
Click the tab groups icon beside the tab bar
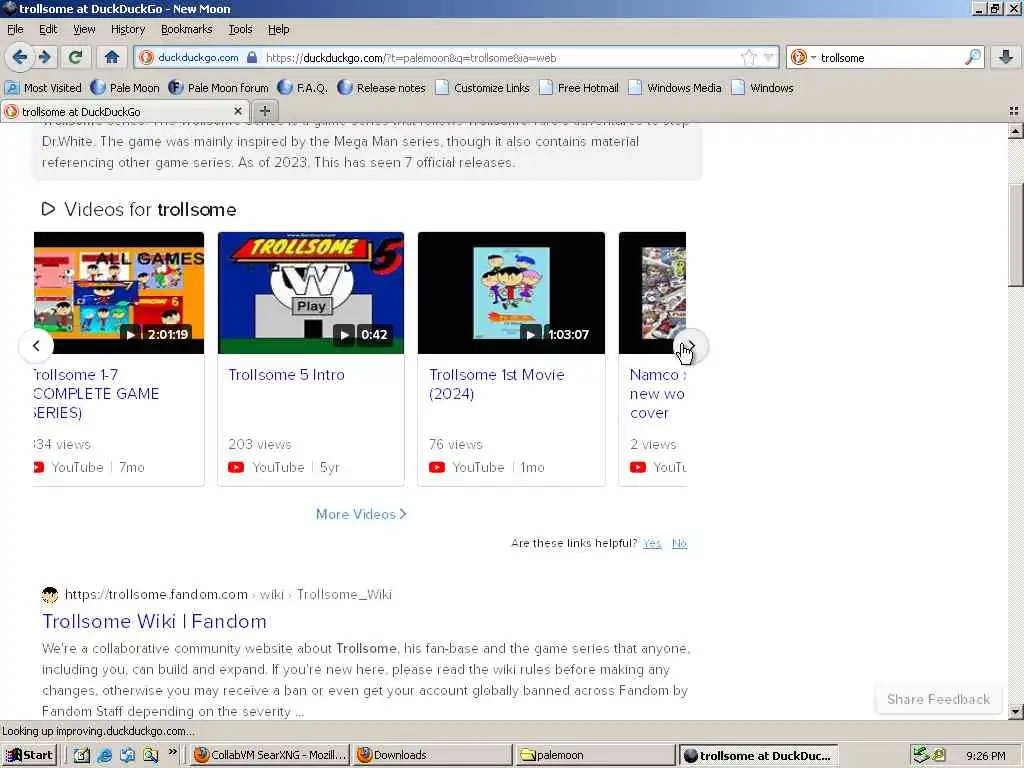point(1014,111)
